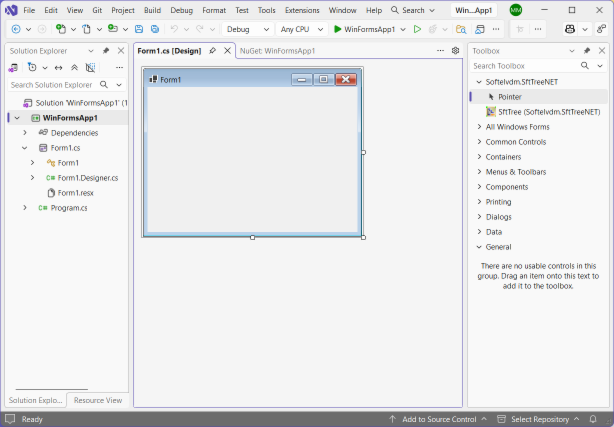
Task: Click the Save All toolbar icon
Action: tap(155, 29)
